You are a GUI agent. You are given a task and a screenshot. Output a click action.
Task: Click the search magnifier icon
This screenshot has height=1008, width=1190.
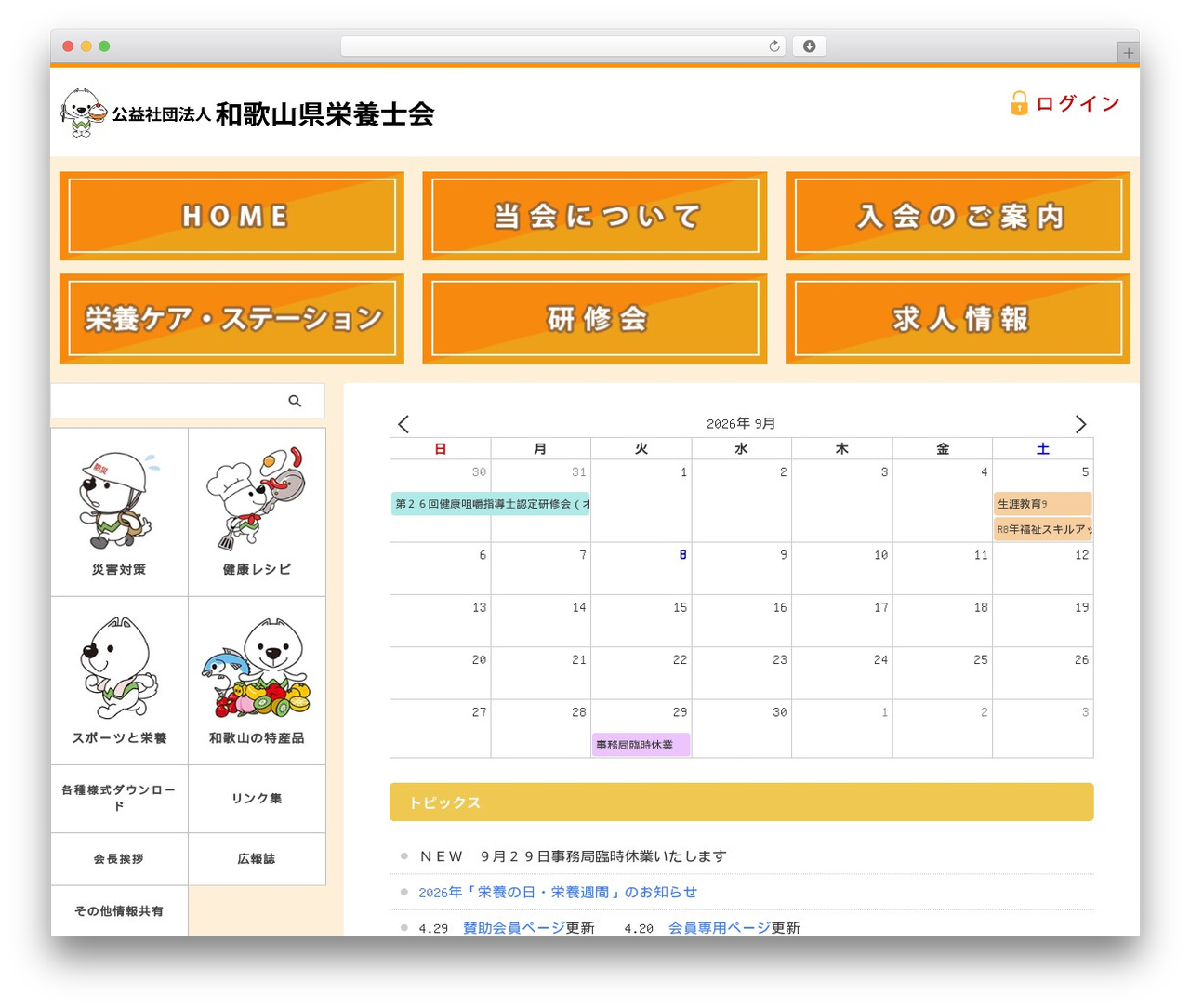click(x=295, y=401)
